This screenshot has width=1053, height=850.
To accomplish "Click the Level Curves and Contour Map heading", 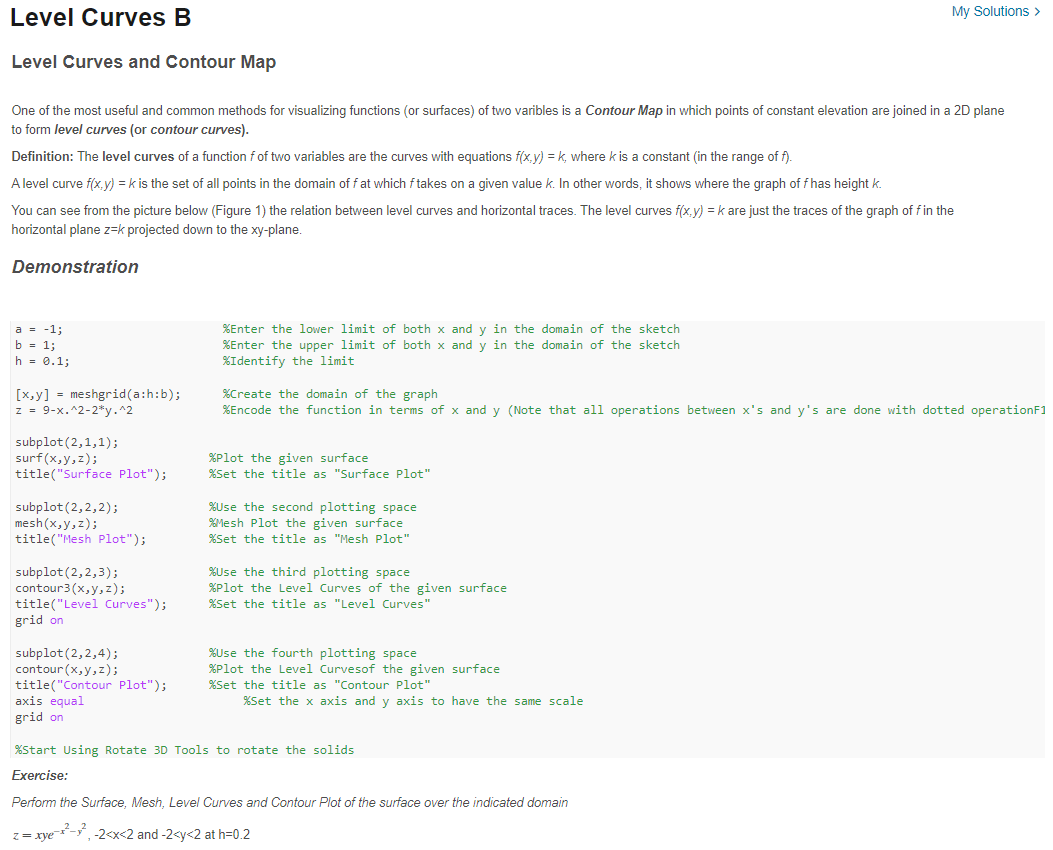I will click(143, 62).
